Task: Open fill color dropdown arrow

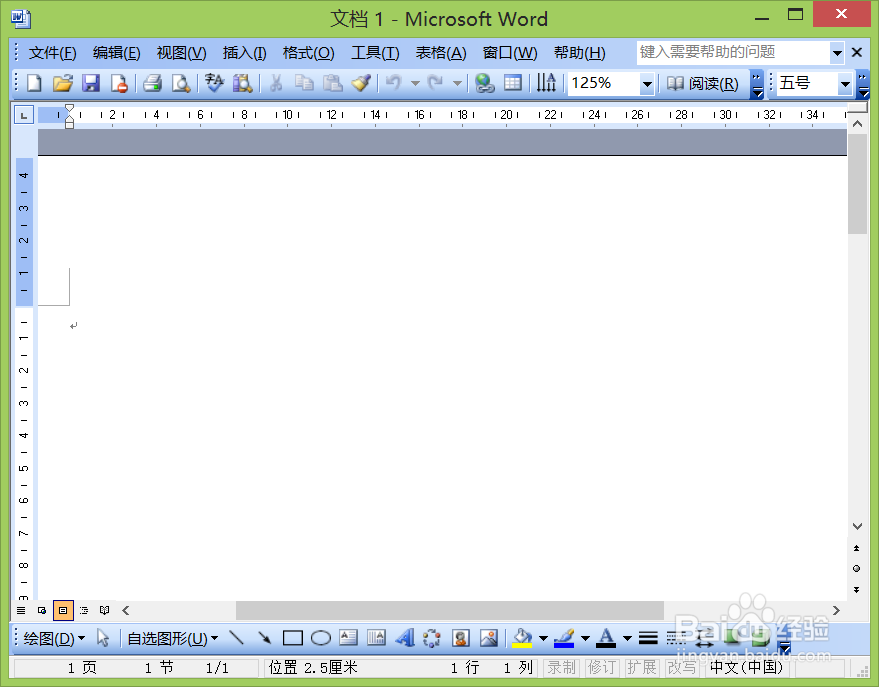Action: 543,638
